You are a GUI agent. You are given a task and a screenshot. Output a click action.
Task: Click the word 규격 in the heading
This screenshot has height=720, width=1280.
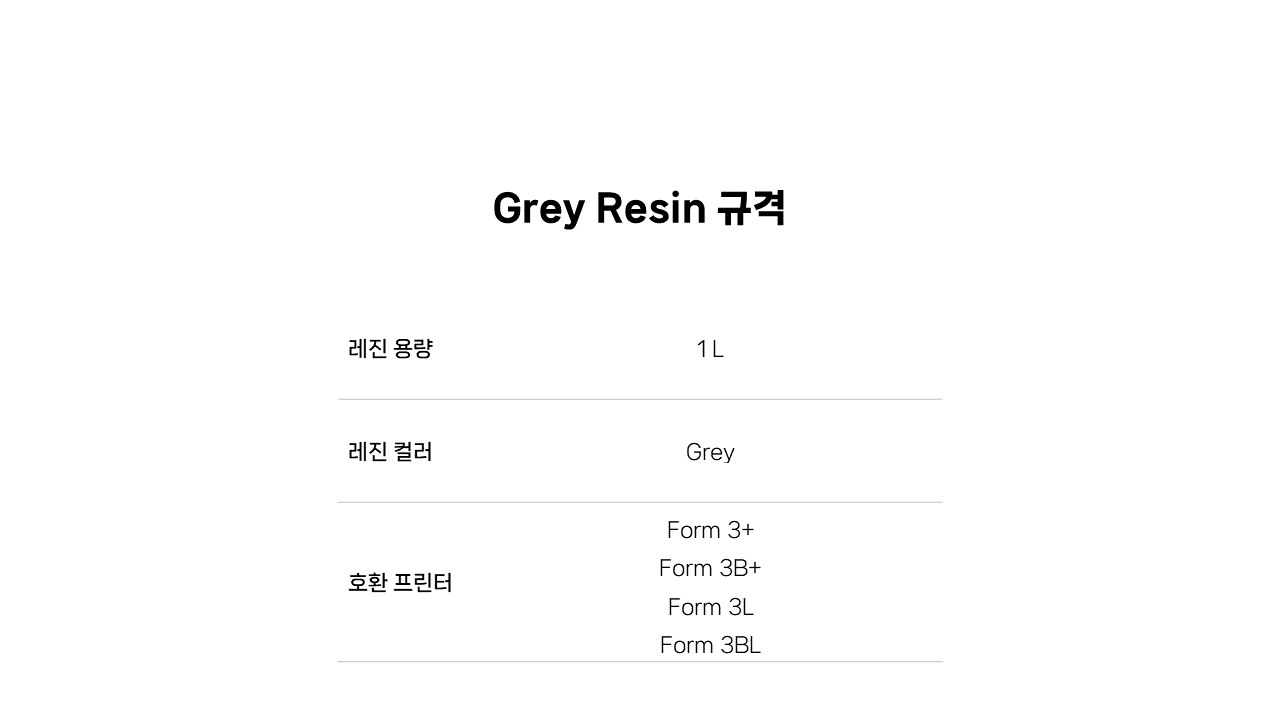pos(752,208)
